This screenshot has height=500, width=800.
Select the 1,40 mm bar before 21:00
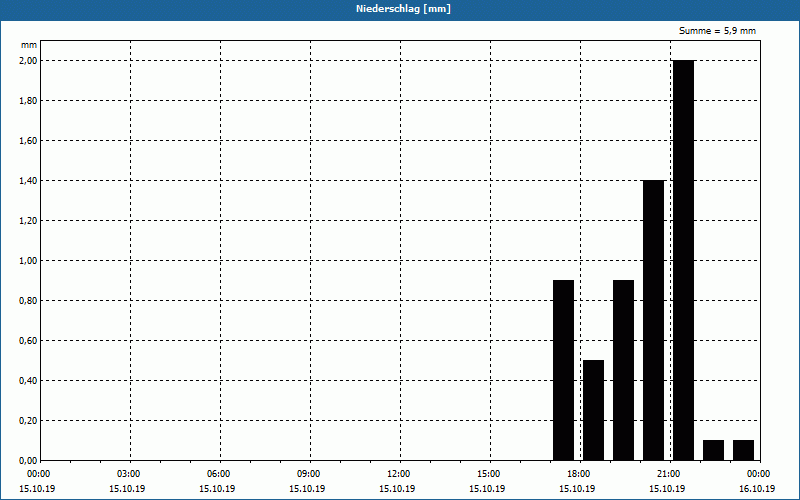point(654,320)
